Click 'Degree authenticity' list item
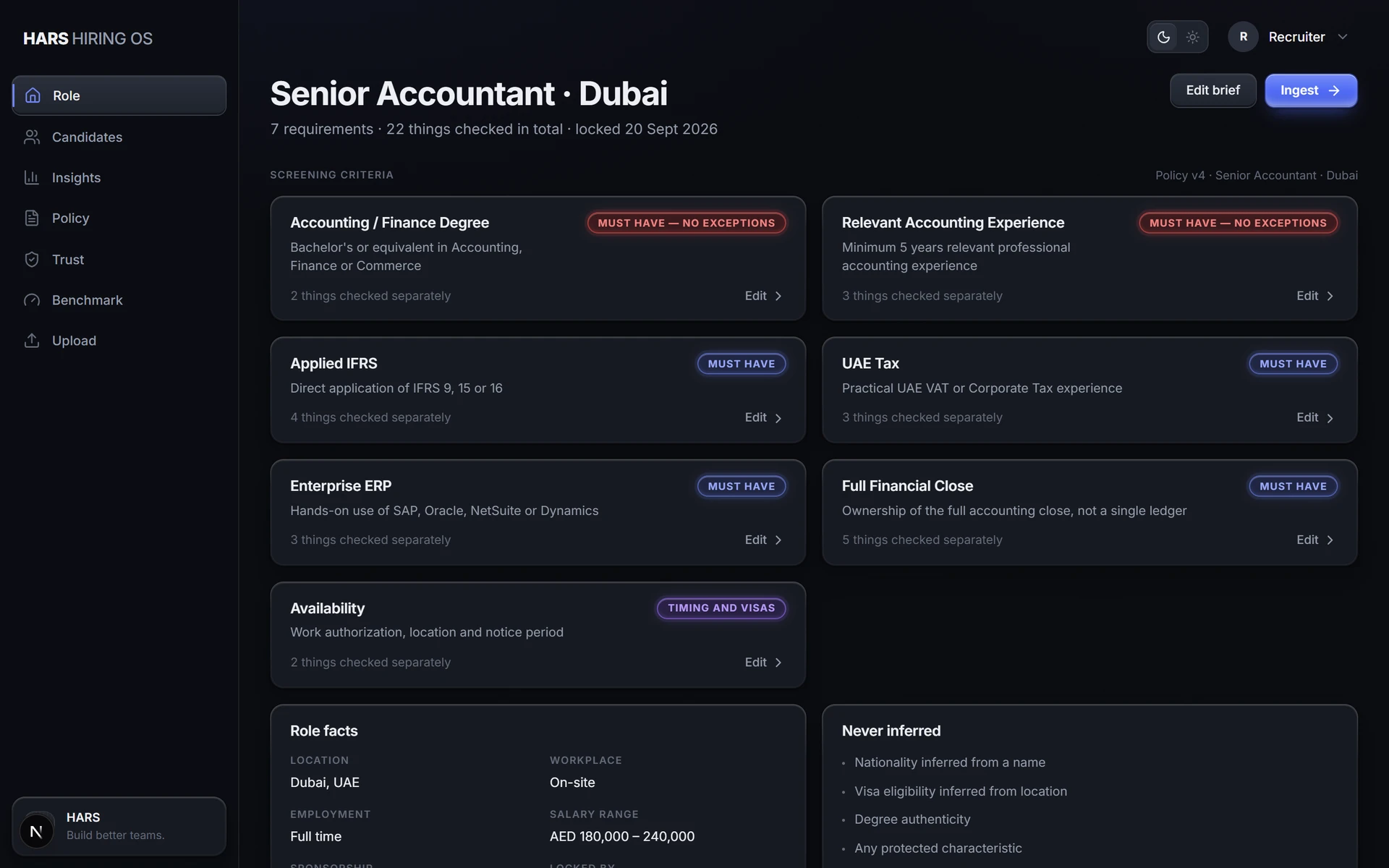The image size is (1389, 868). point(912,819)
